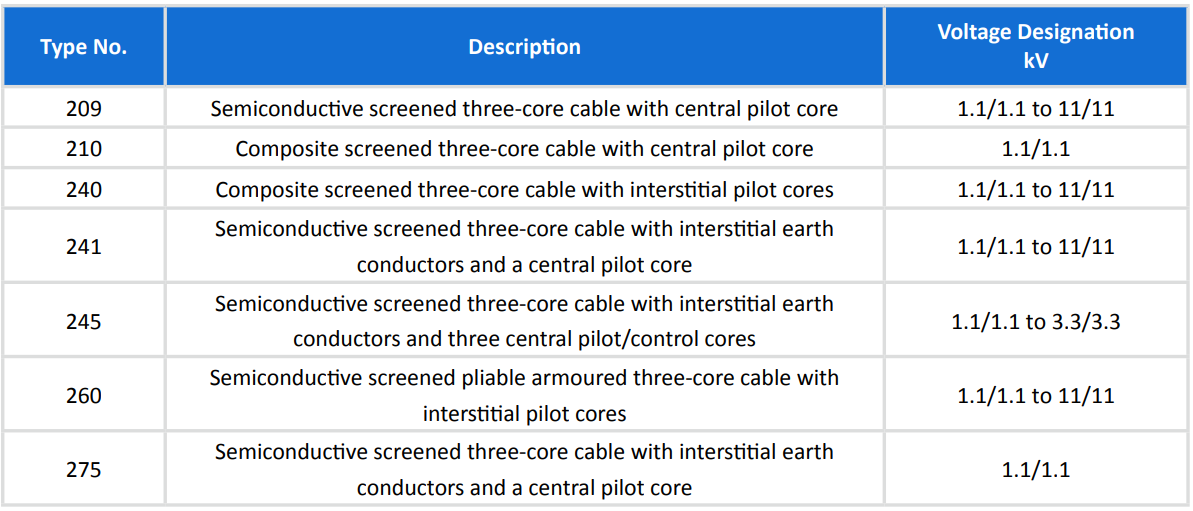Image resolution: width=1193 pixels, height=511 pixels.
Task: Select type number 260 cell
Action: coord(84,396)
